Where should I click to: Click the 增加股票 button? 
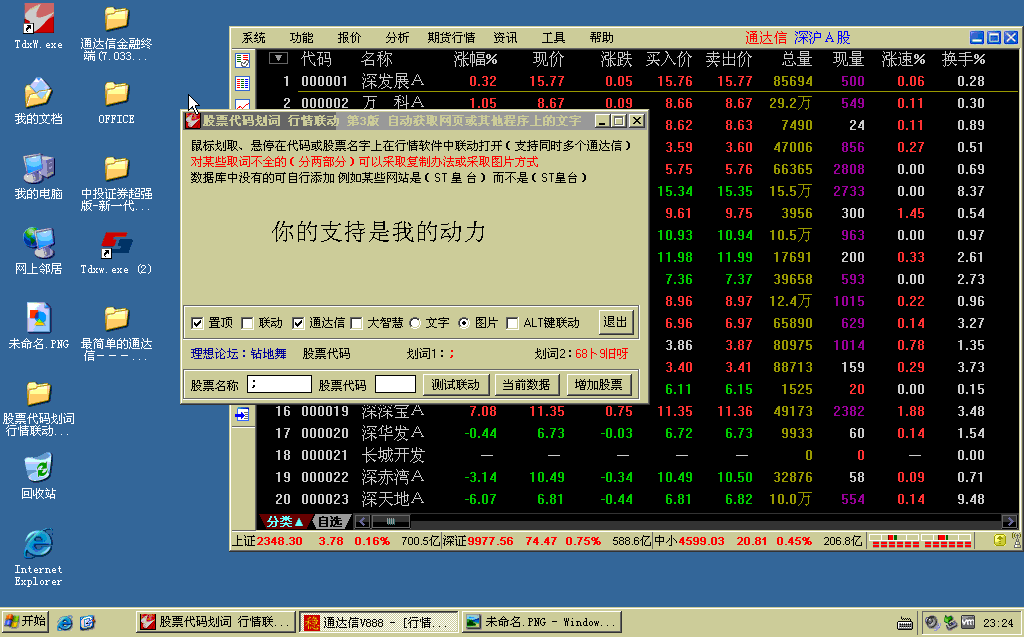coord(598,385)
